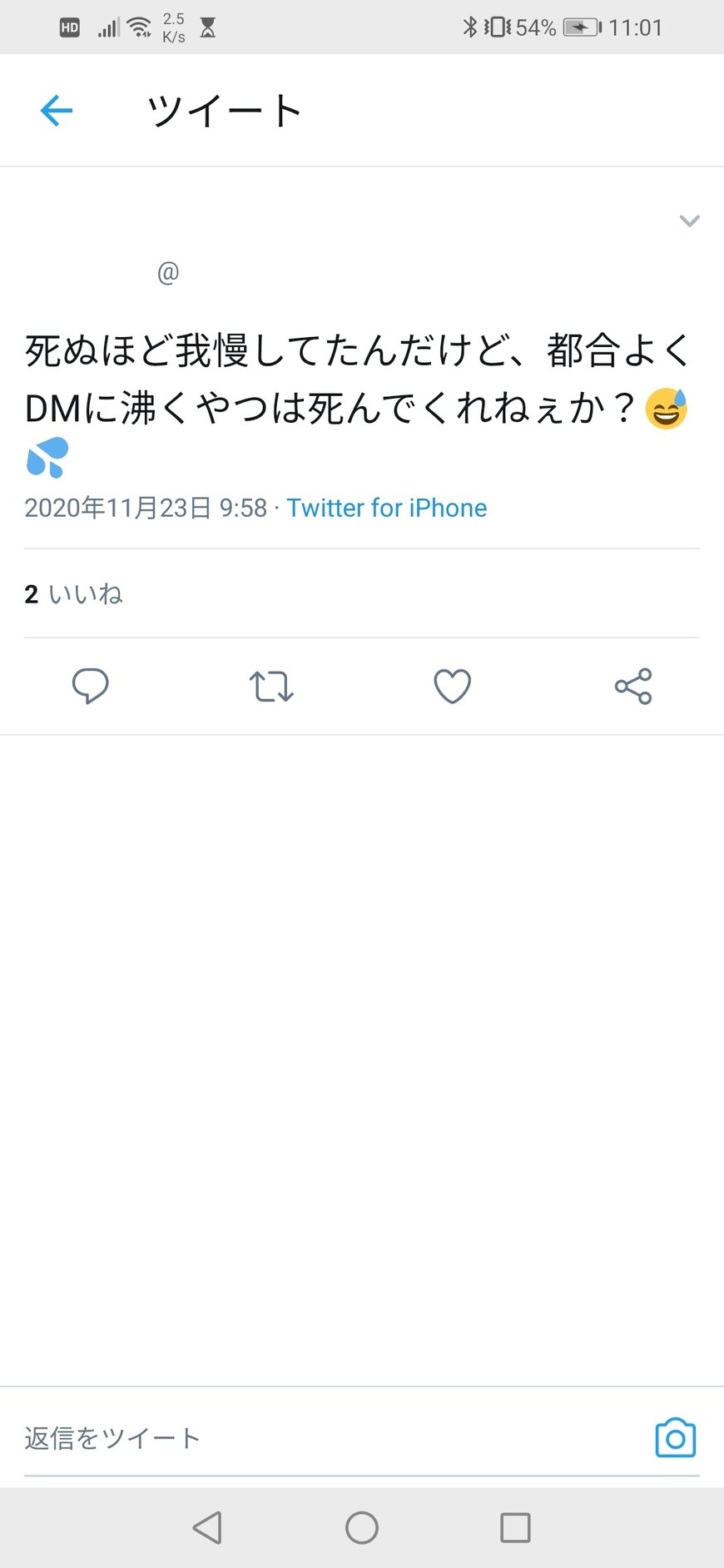Tap the share icon

click(633, 687)
